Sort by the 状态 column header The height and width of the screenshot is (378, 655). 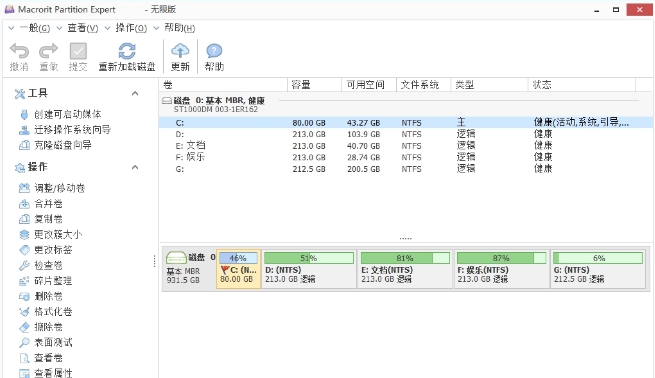pyautogui.click(x=582, y=85)
